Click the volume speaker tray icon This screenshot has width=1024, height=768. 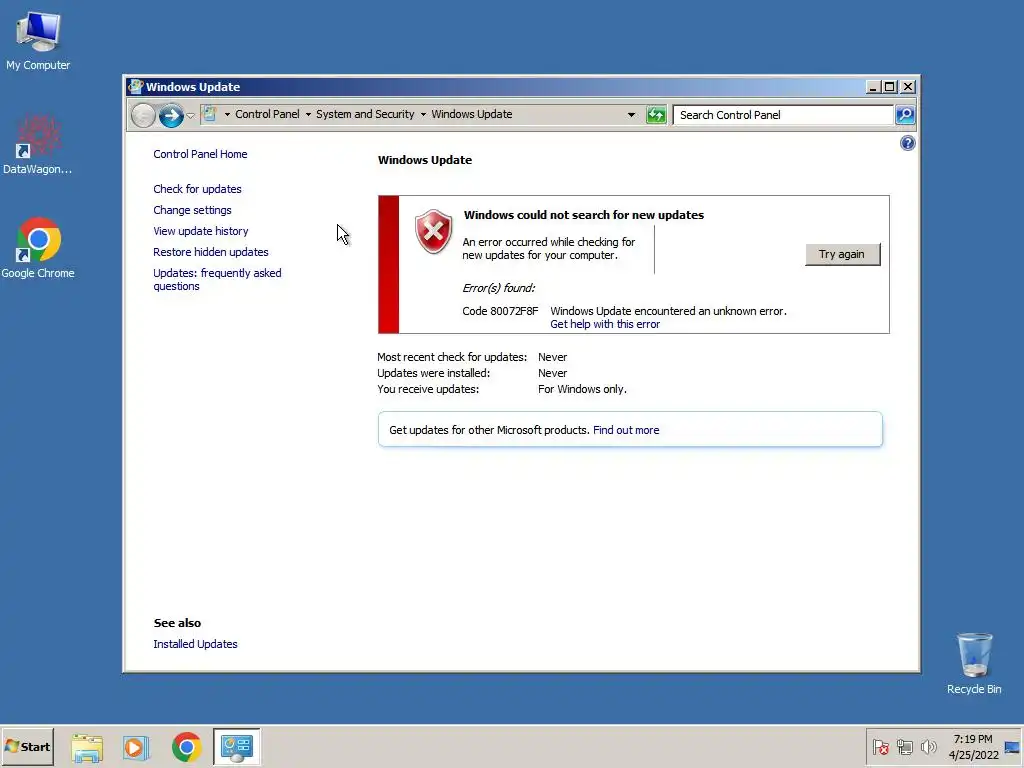[928, 747]
